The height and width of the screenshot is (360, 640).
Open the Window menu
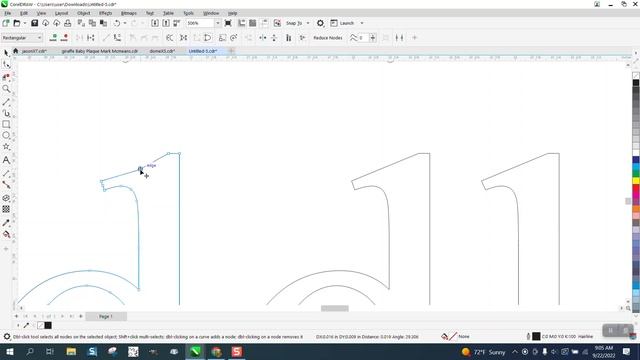211,13
